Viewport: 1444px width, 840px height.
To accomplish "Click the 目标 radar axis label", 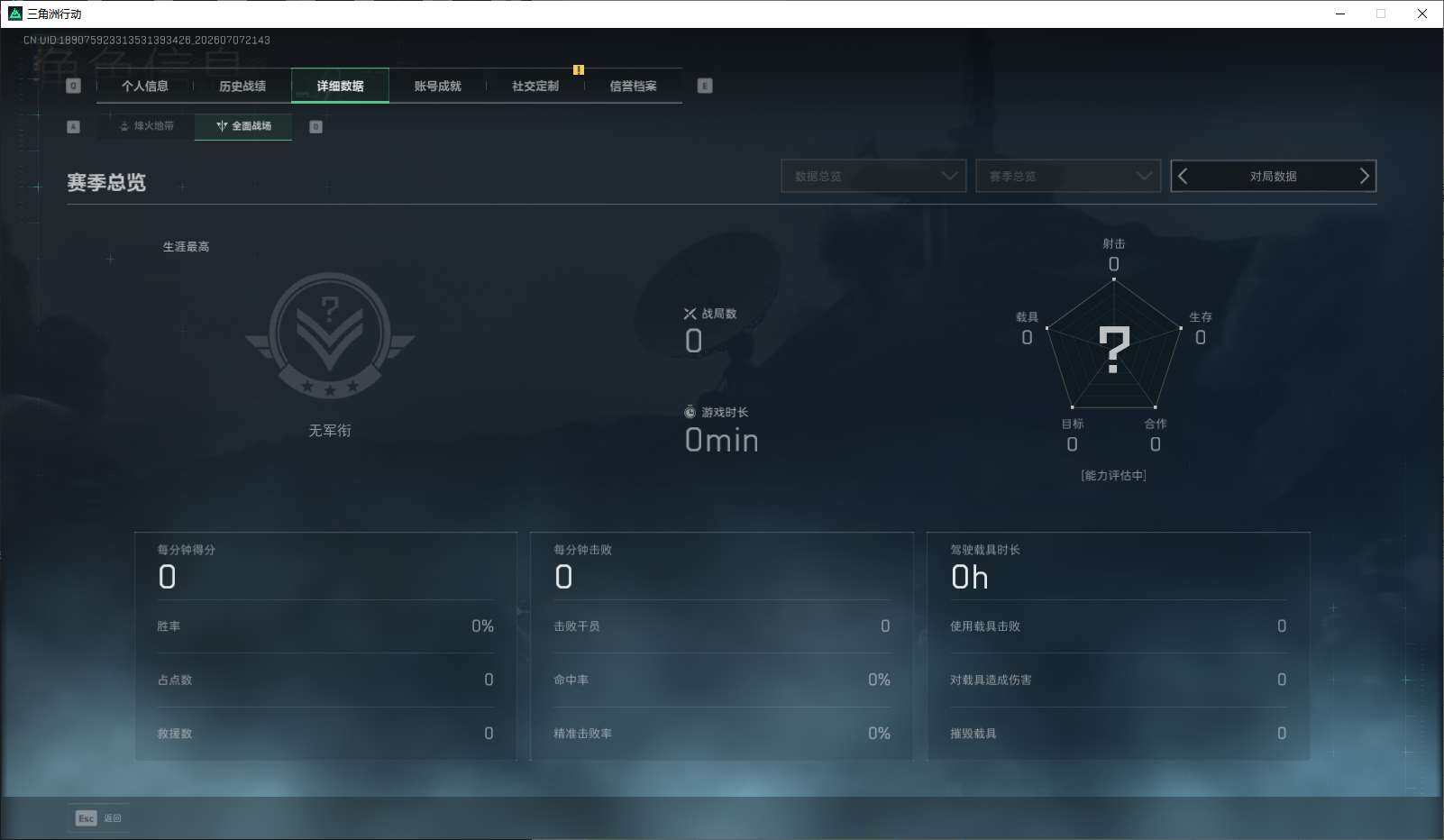I will pos(1073,424).
